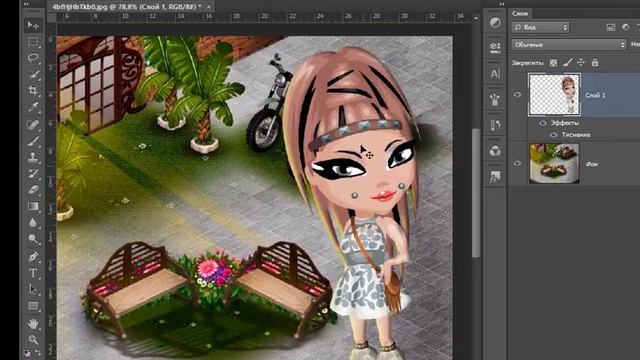Toggle visibility of Тиснение effect

point(553,135)
